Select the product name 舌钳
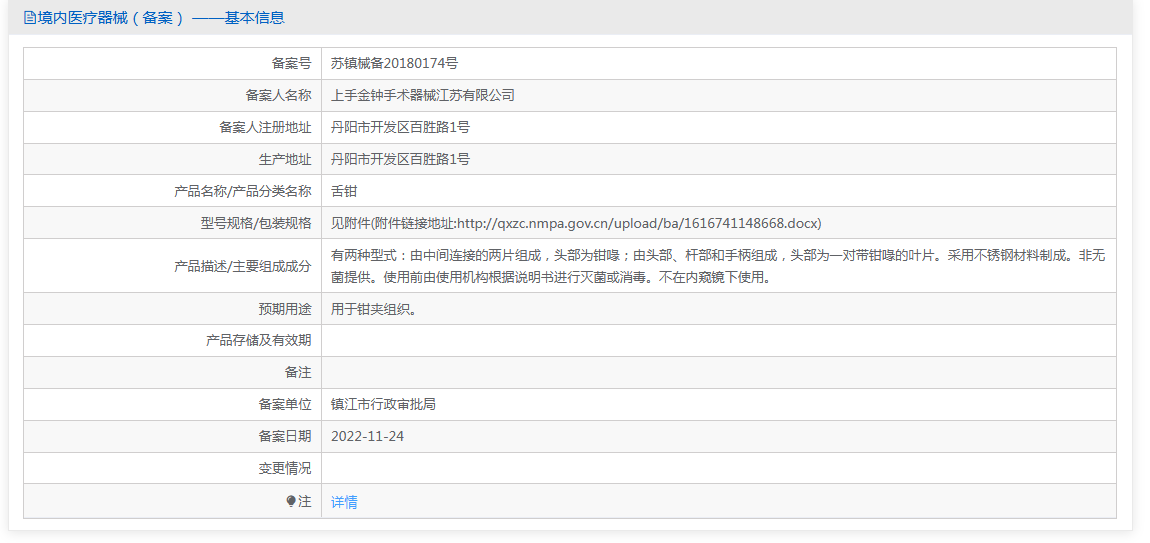Viewport: 1150px width, 543px height. (344, 192)
